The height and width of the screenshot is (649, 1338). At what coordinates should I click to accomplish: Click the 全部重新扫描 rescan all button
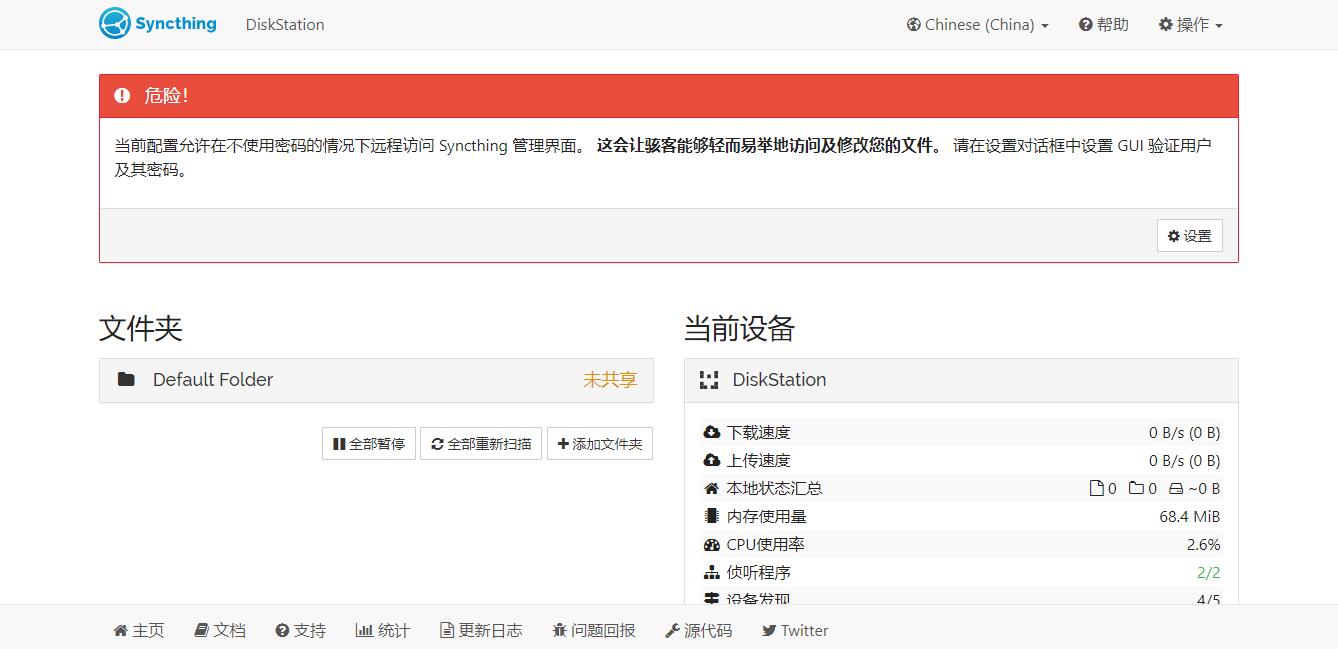(x=480, y=443)
